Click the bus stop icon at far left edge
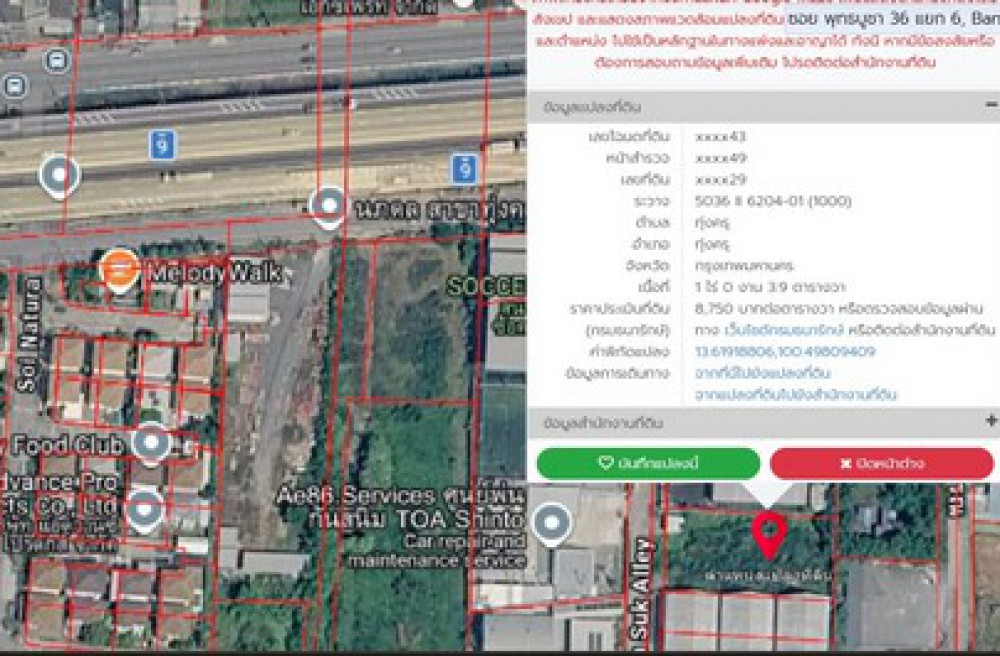Viewport: 1000px width, 656px height. [x=14, y=84]
